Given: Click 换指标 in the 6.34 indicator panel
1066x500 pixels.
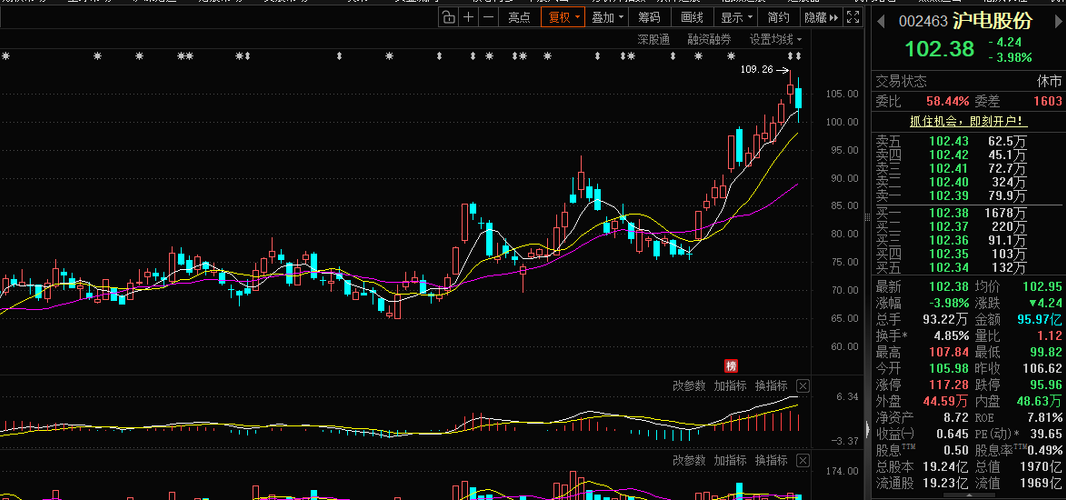Looking at the screenshot, I should click(771, 386).
